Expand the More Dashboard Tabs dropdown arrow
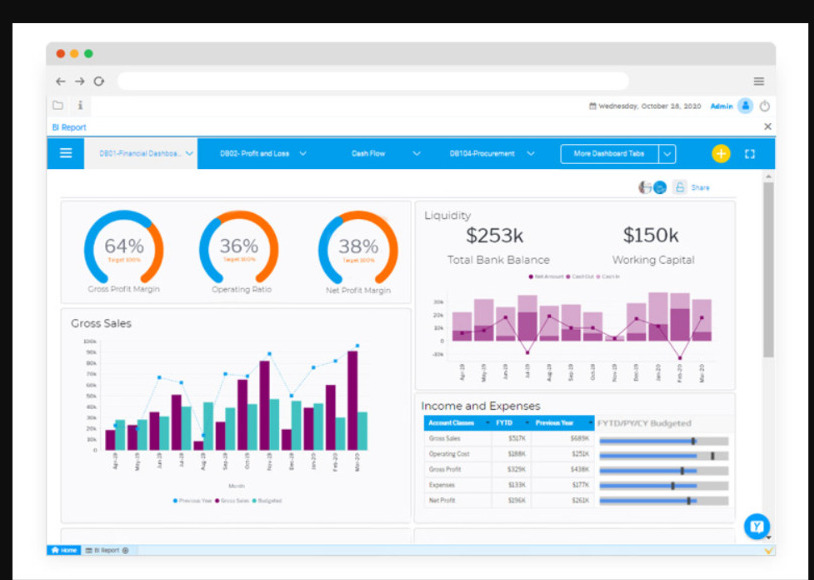 coord(667,154)
